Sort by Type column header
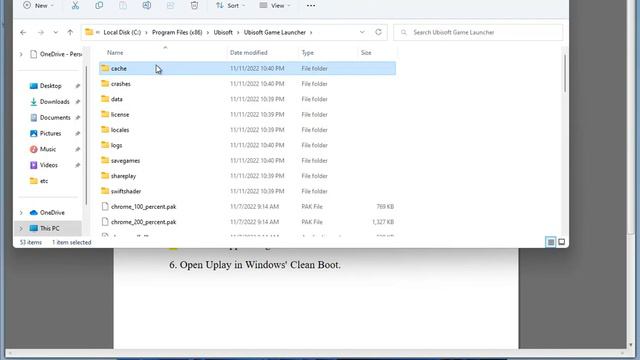The image size is (640, 360). point(307,53)
